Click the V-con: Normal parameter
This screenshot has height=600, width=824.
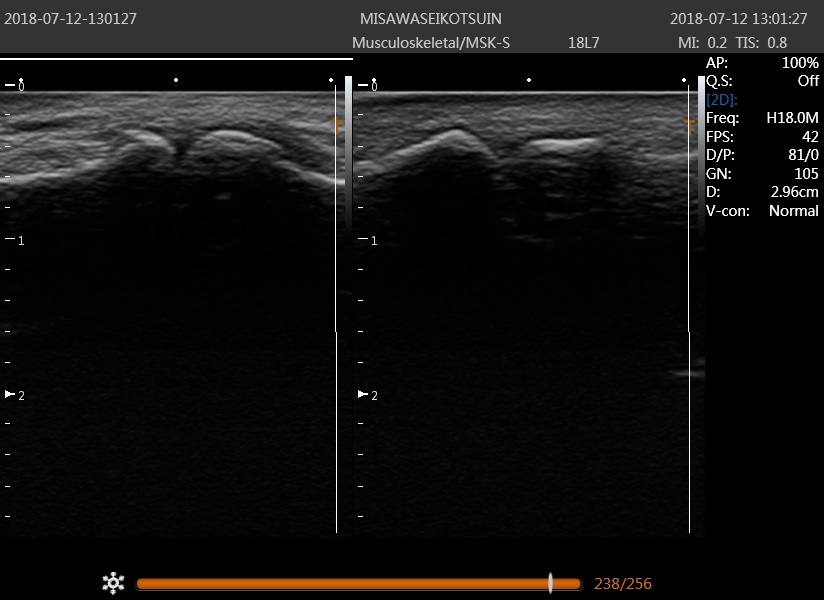click(762, 211)
